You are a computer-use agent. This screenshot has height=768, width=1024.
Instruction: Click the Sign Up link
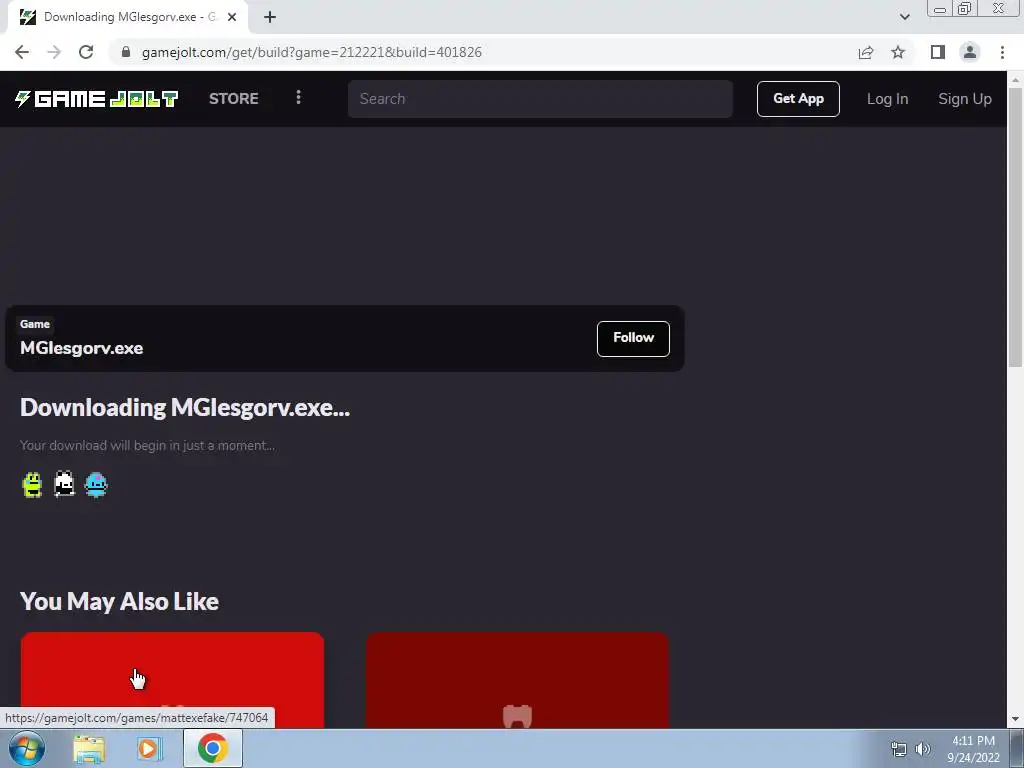pyautogui.click(x=965, y=99)
